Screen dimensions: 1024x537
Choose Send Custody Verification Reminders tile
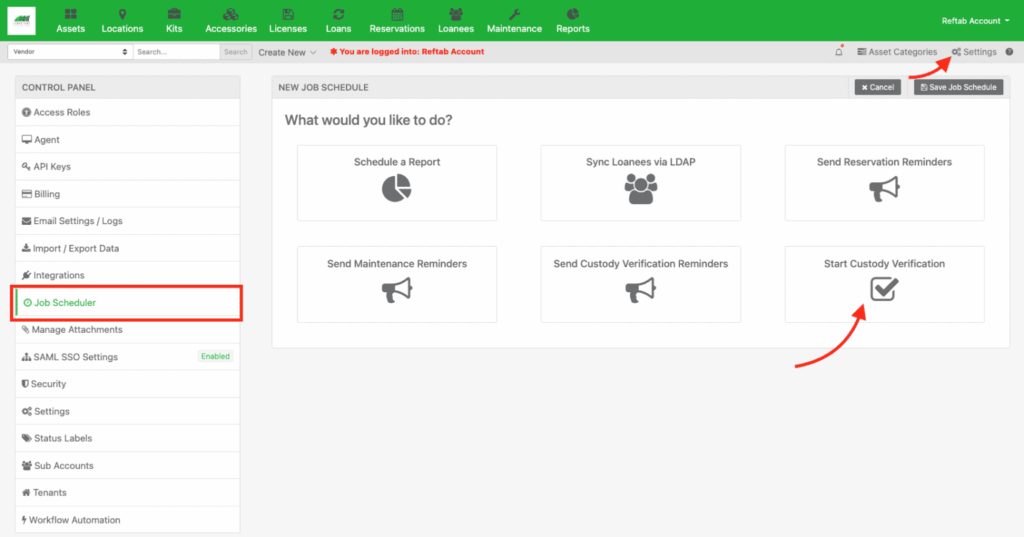[x=640, y=284]
